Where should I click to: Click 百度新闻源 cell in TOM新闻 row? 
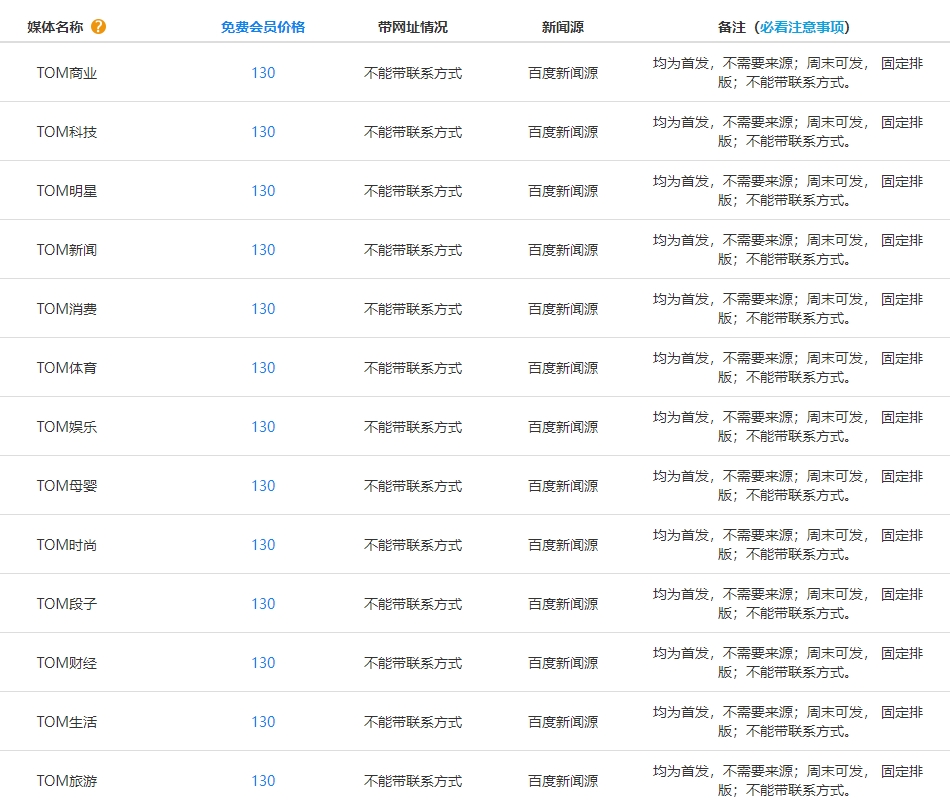(x=563, y=250)
